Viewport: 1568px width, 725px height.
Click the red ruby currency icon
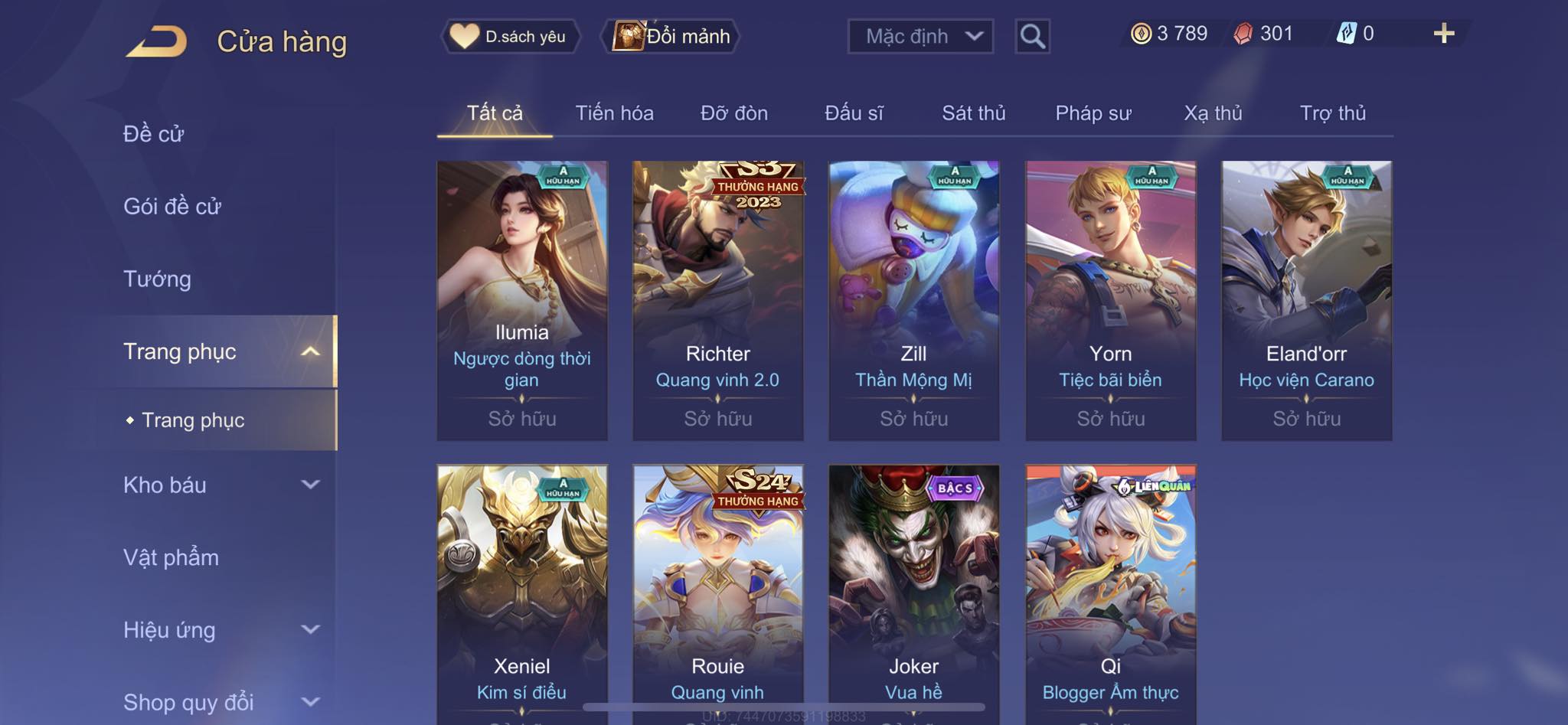pos(1243,34)
